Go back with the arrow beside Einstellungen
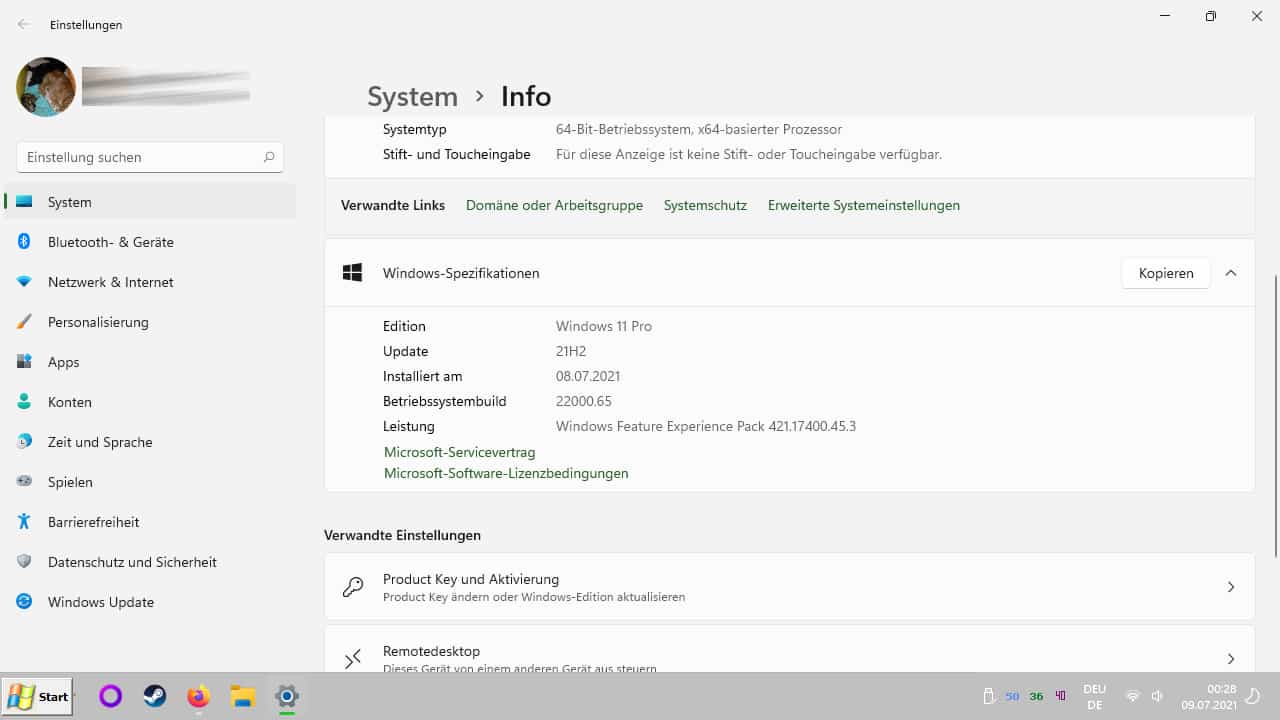This screenshot has width=1280, height=720. click(x=24, y=24)
